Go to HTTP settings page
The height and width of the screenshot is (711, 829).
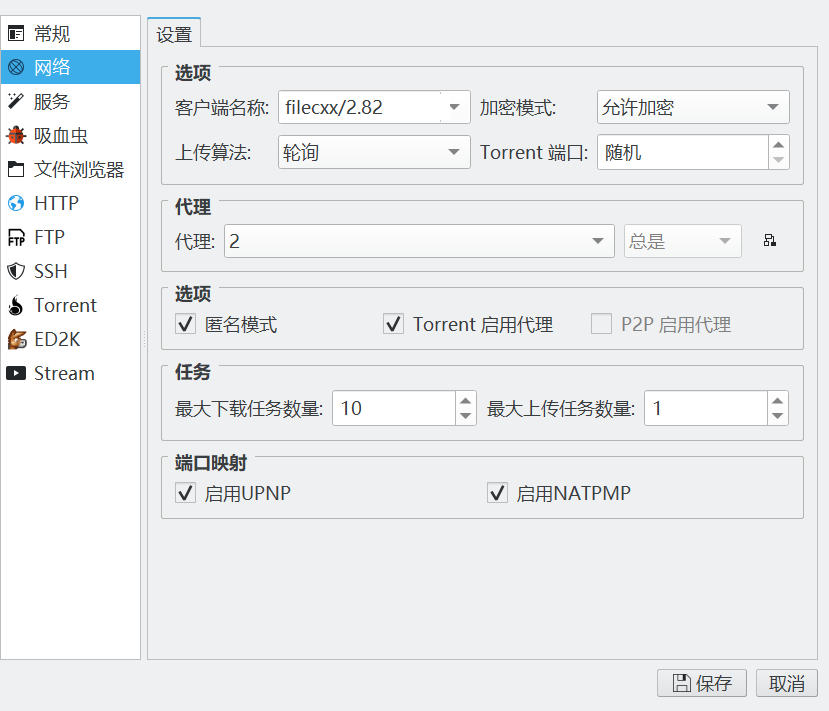pyautogui.click(x=70, y=203)
